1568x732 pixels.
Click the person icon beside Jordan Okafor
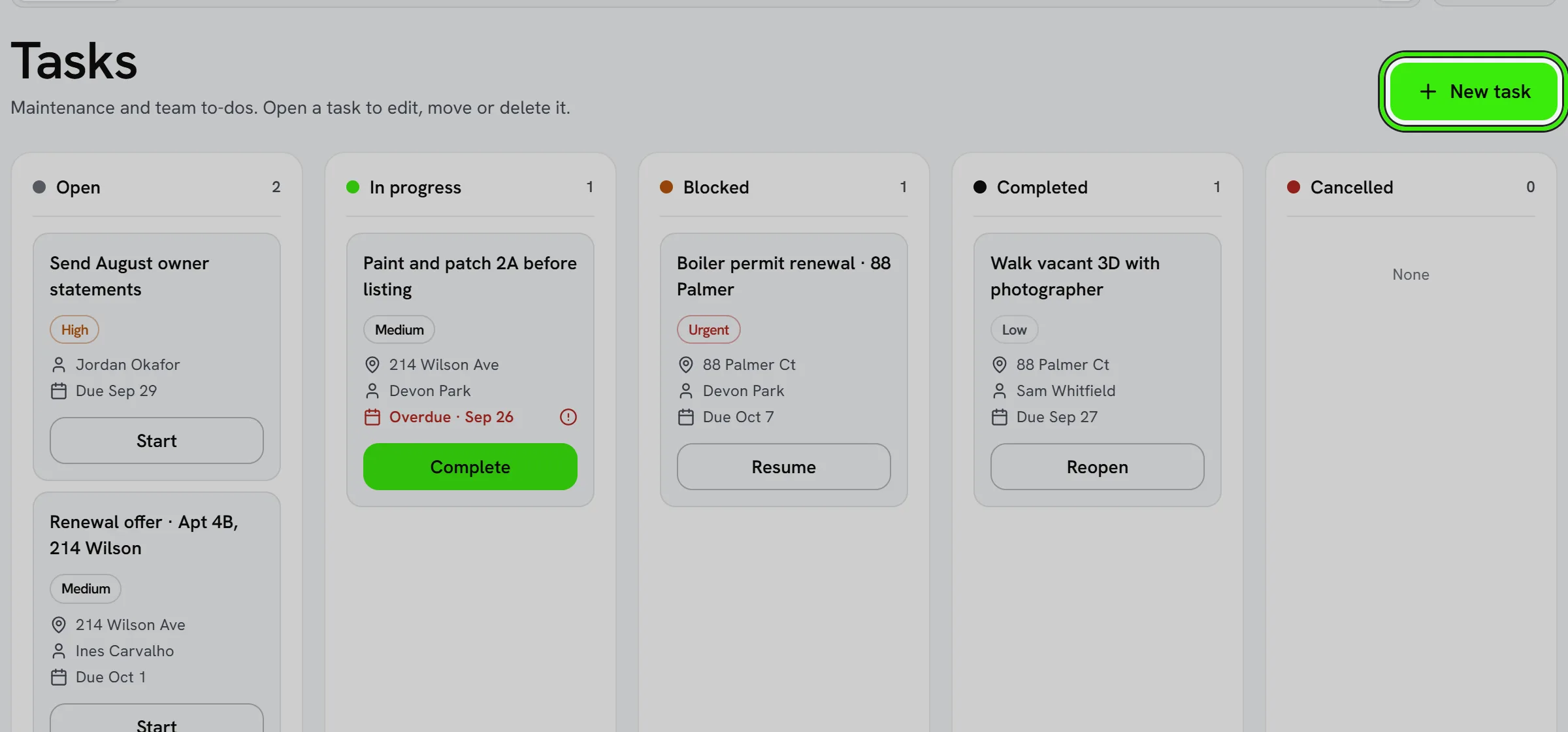click(x=59, y=365)
